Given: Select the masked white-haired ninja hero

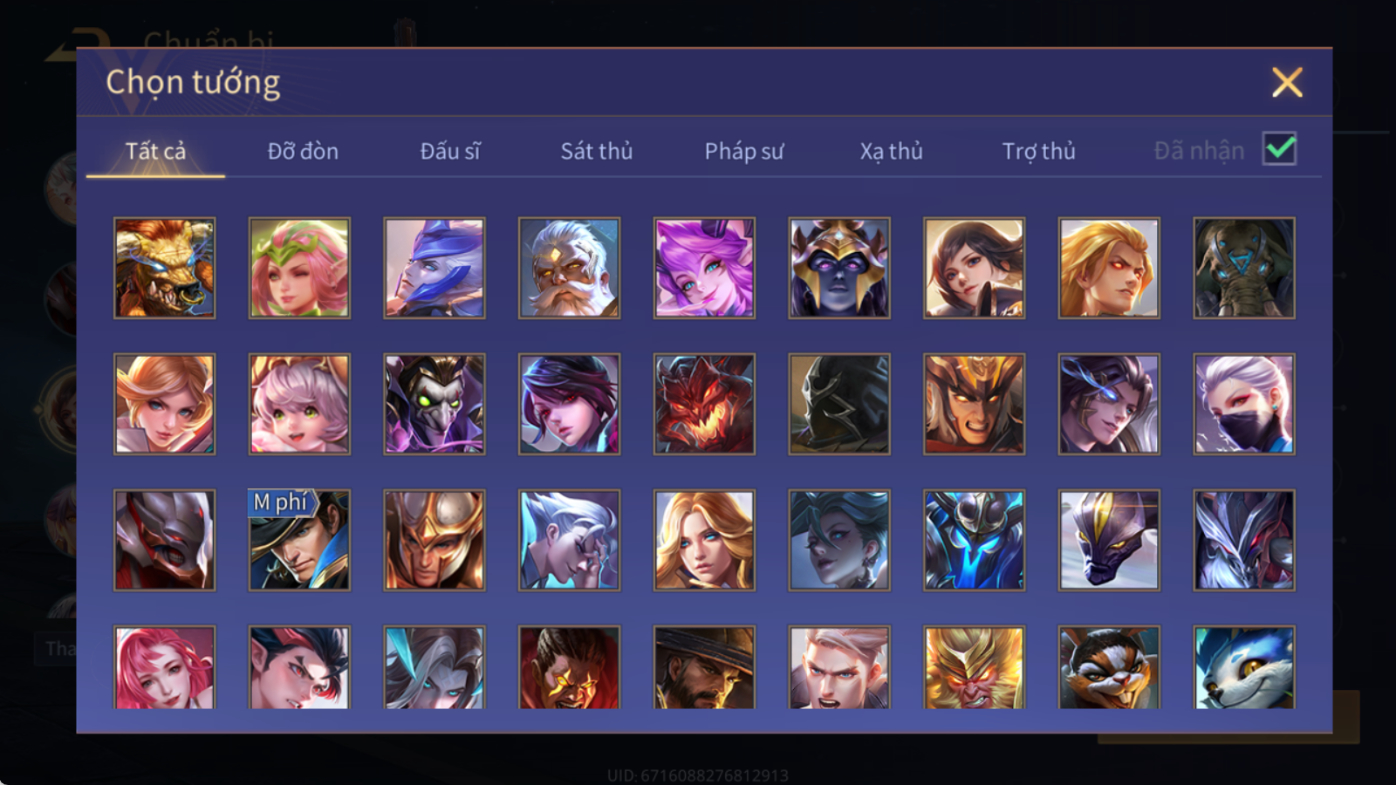Looking at the screenshot, I should pos(1244,404).
